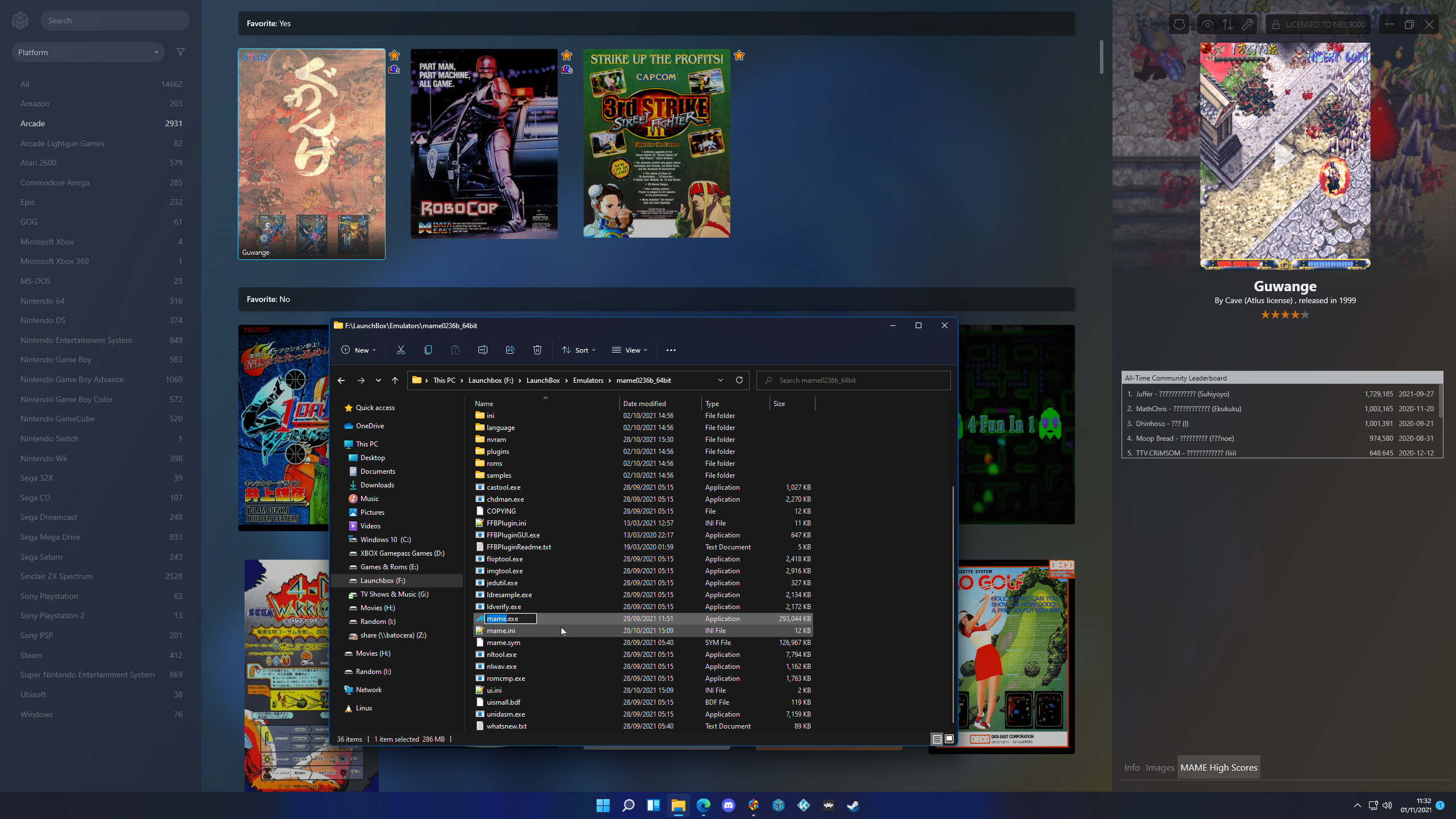Select the Nintendo 64 platform
This screenshot has width=1456, height=819.
tap(101, 301)
